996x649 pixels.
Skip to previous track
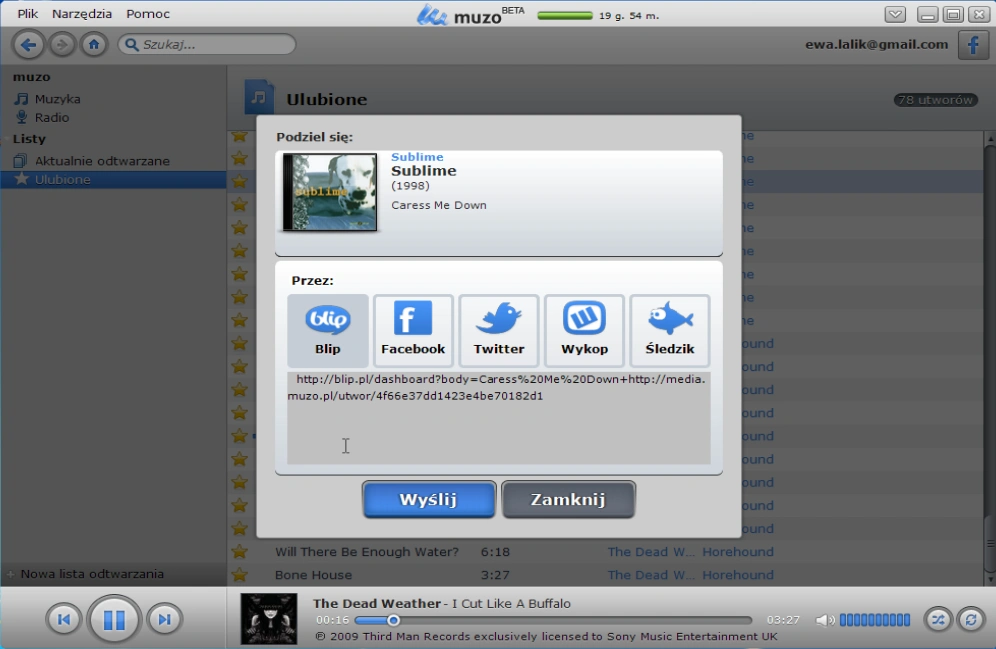click(x=64, y=619)
